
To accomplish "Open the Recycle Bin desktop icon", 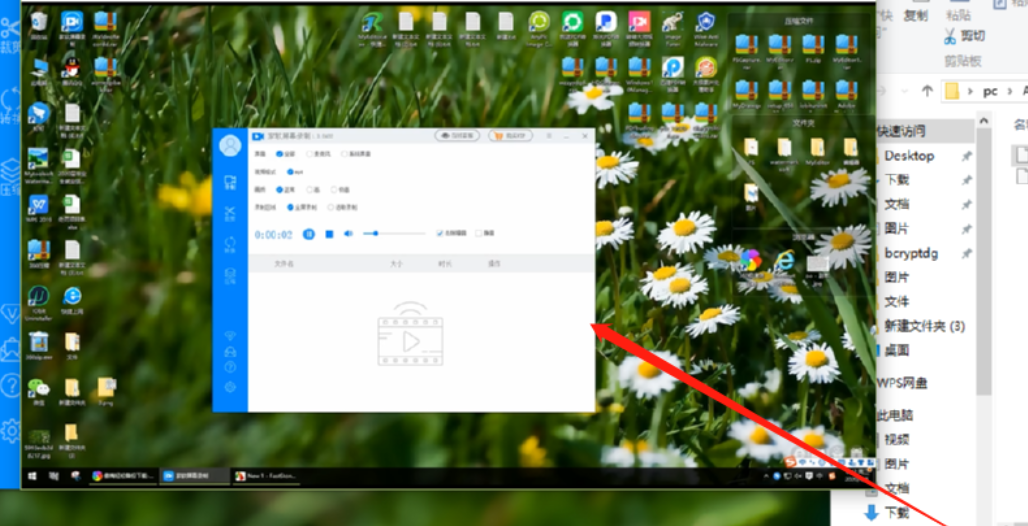I will (x=39, y=25).
